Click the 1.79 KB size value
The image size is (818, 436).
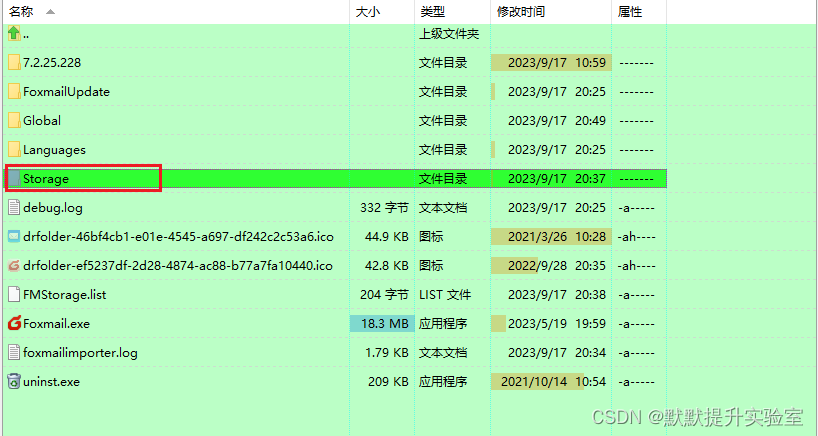387,353
